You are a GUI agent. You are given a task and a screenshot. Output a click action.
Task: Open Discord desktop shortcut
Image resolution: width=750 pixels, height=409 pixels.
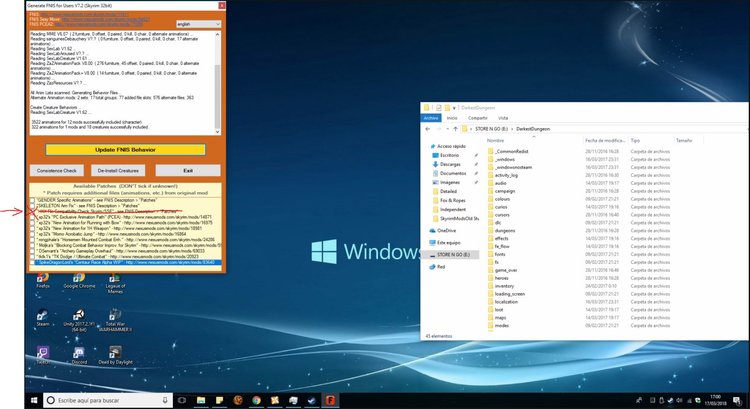[79, 355]
